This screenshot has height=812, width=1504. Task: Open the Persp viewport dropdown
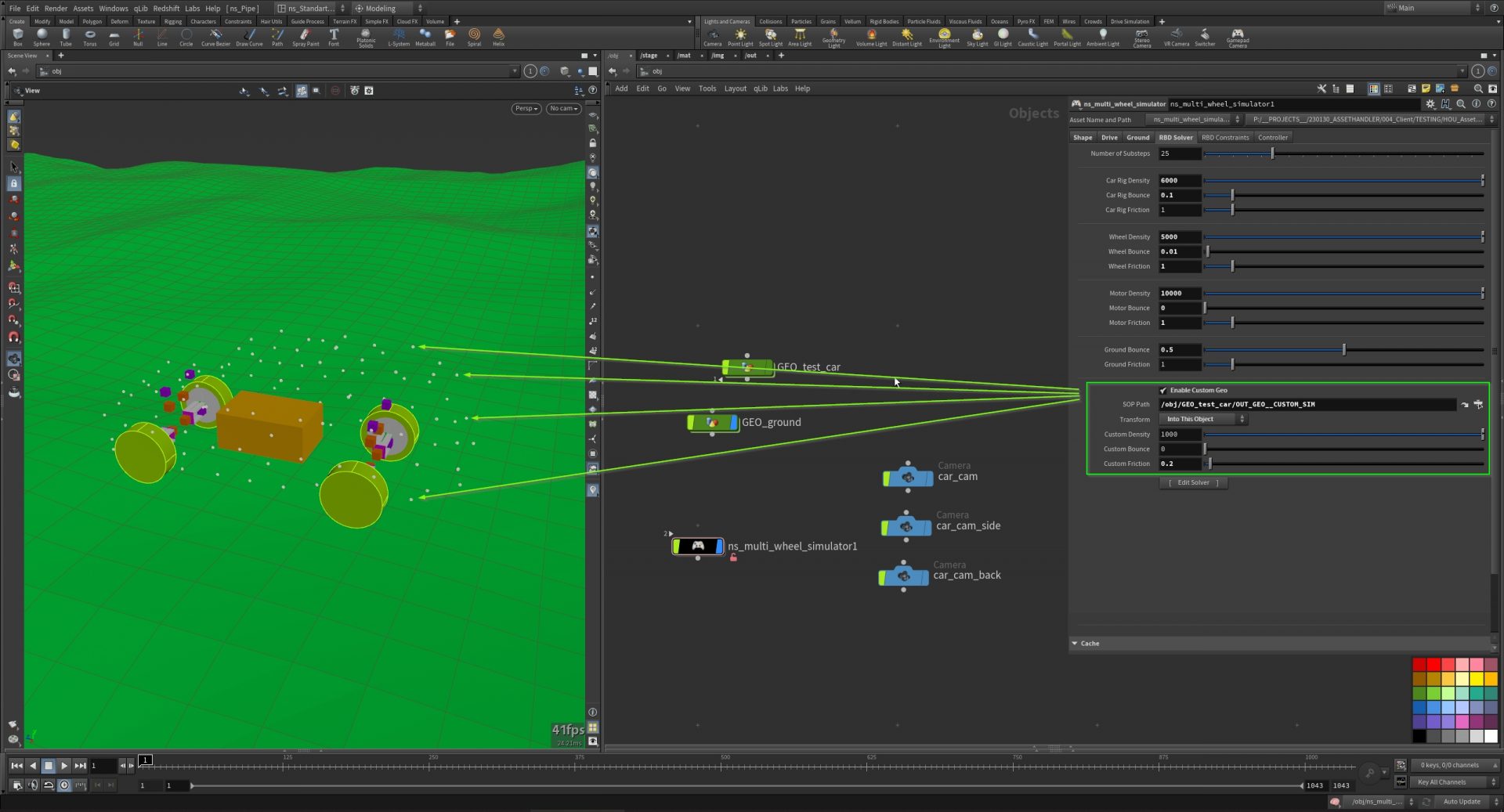pyautogui.click(x=526, y=109)
